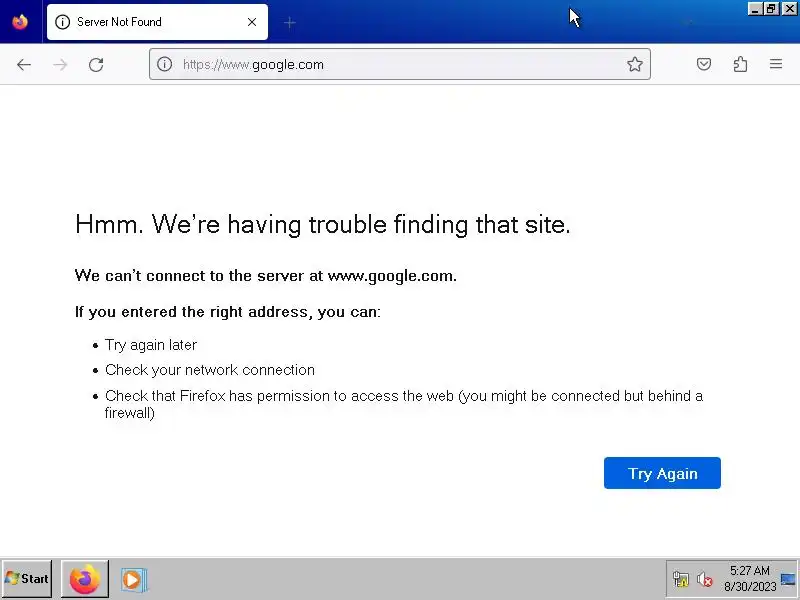Click the Show Desktop tray icon
The image size is (800, 600).
pos(788,579)
